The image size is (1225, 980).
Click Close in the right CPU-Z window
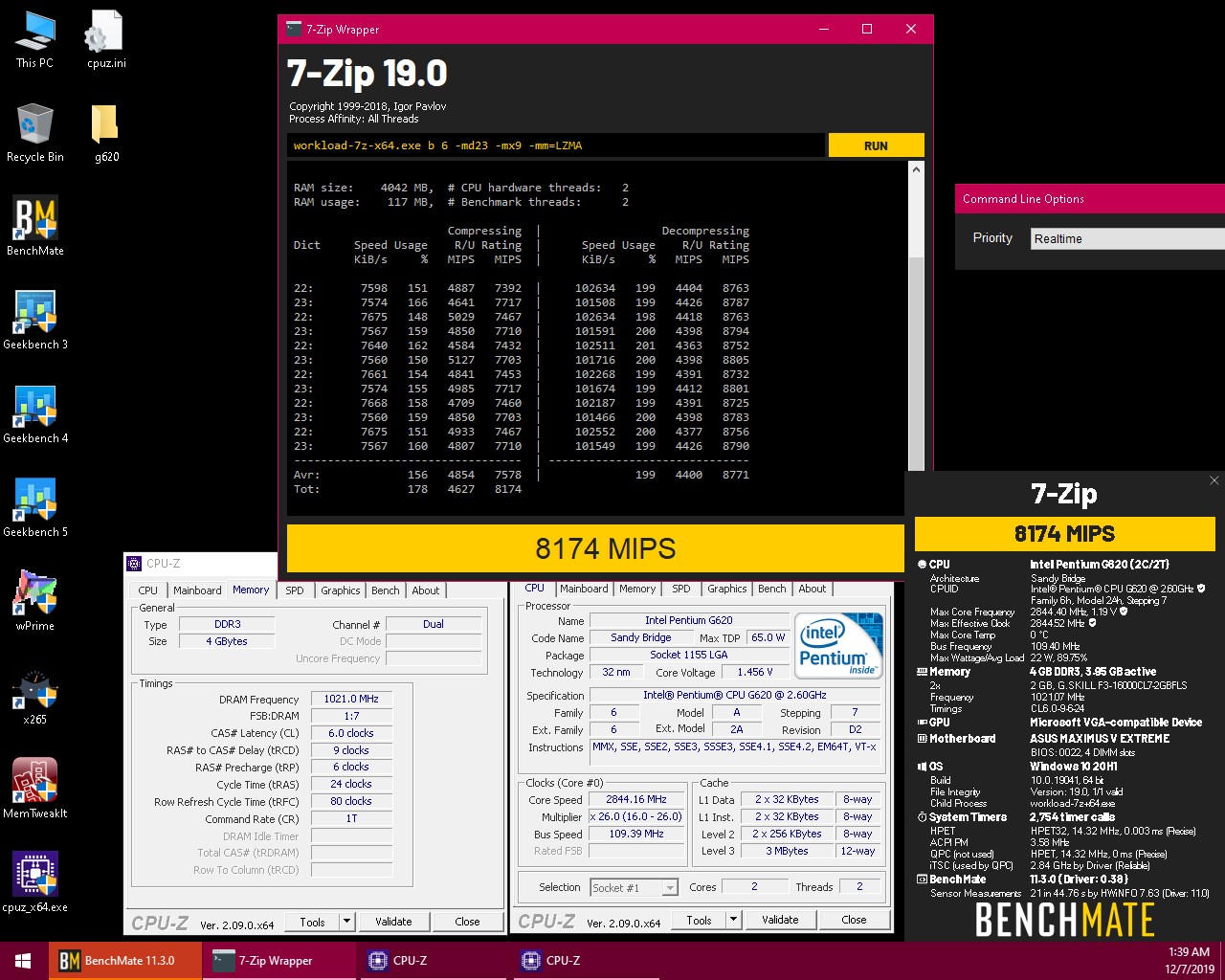(854, 920)
